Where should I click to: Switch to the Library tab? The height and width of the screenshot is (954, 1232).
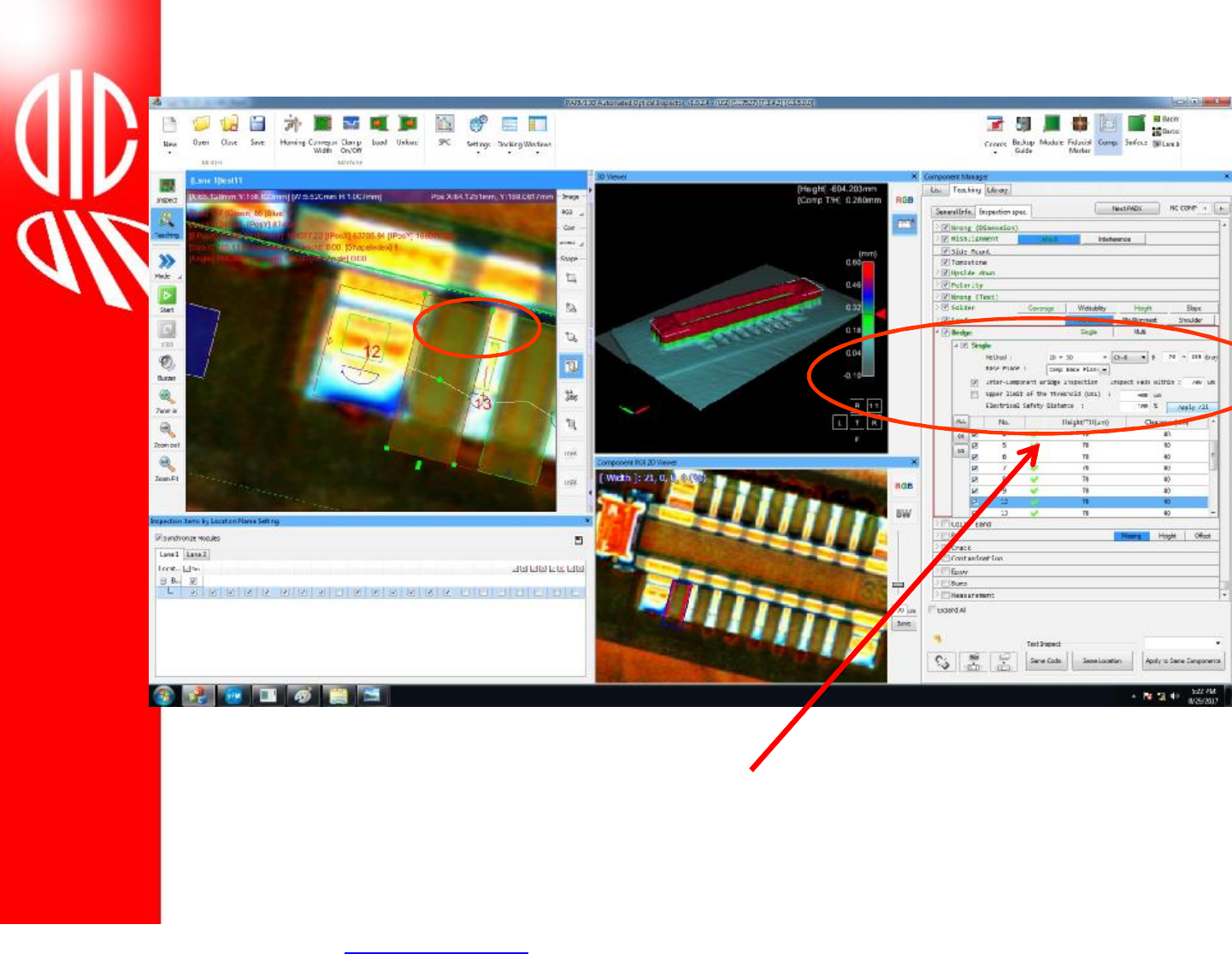coord(997,190)
